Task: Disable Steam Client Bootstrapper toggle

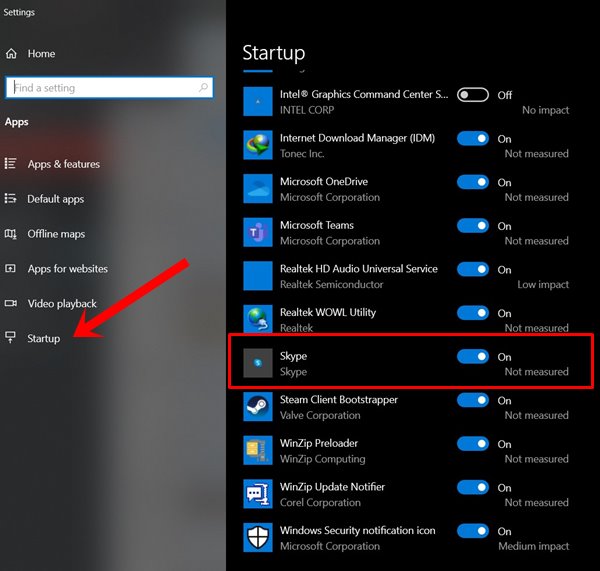Action: (473, 400)
